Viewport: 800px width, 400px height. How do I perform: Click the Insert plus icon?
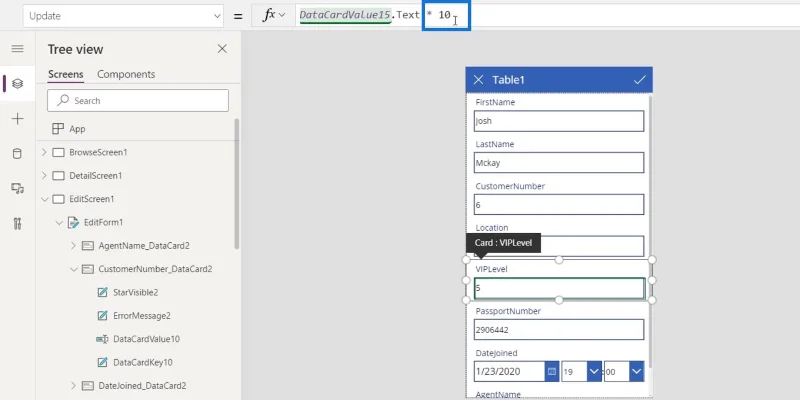[x=17, y=119]
